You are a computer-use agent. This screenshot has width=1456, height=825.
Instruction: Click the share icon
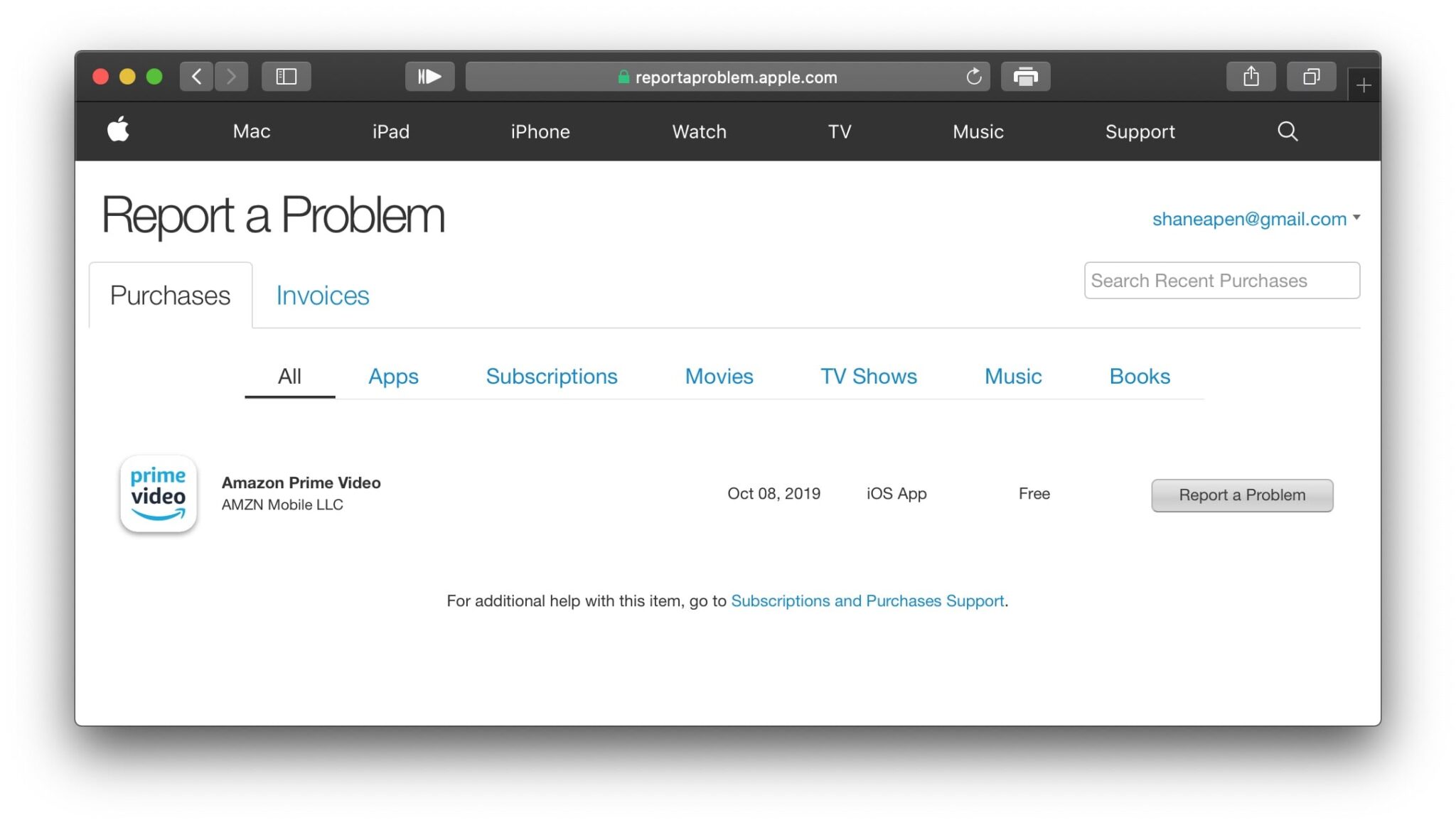1251,76
